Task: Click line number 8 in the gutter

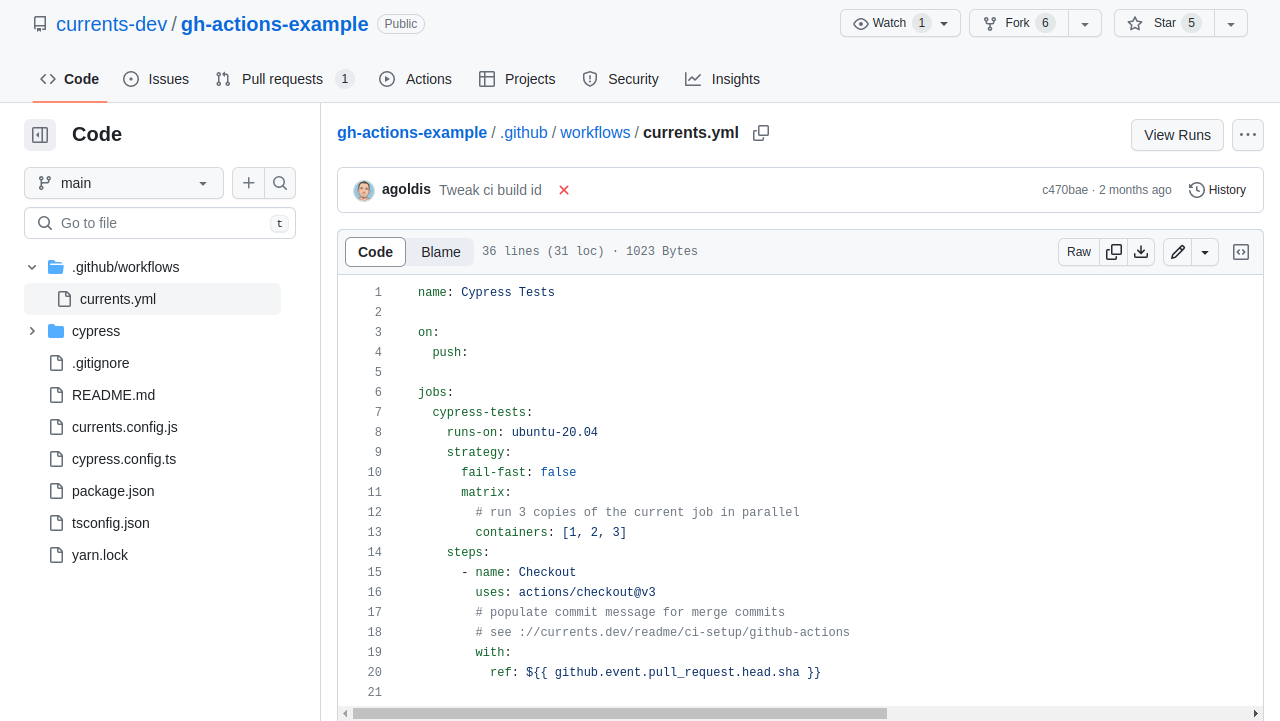Action: pos(378,432)
